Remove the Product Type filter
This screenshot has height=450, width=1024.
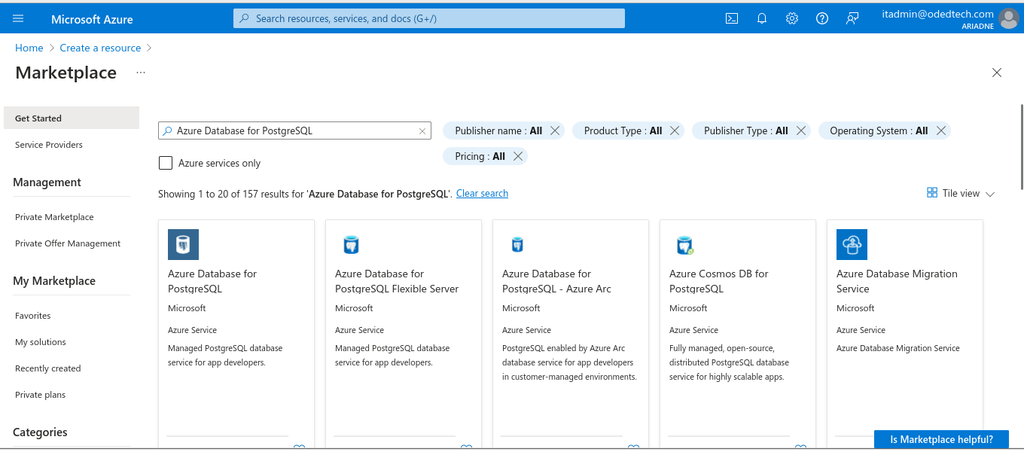coord(675,131)
